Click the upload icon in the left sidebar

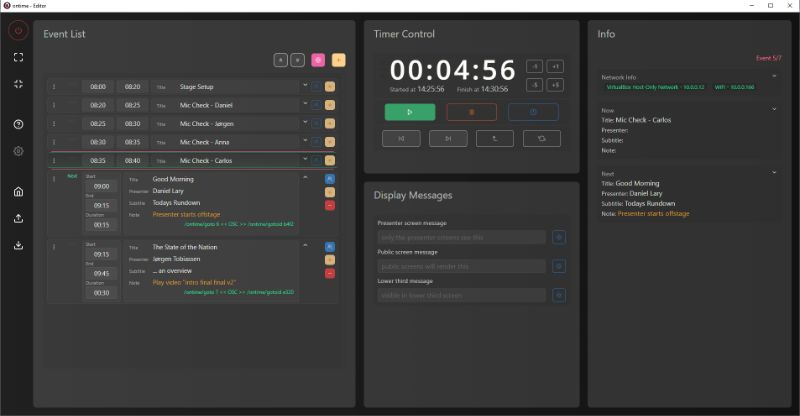[18, 218]
